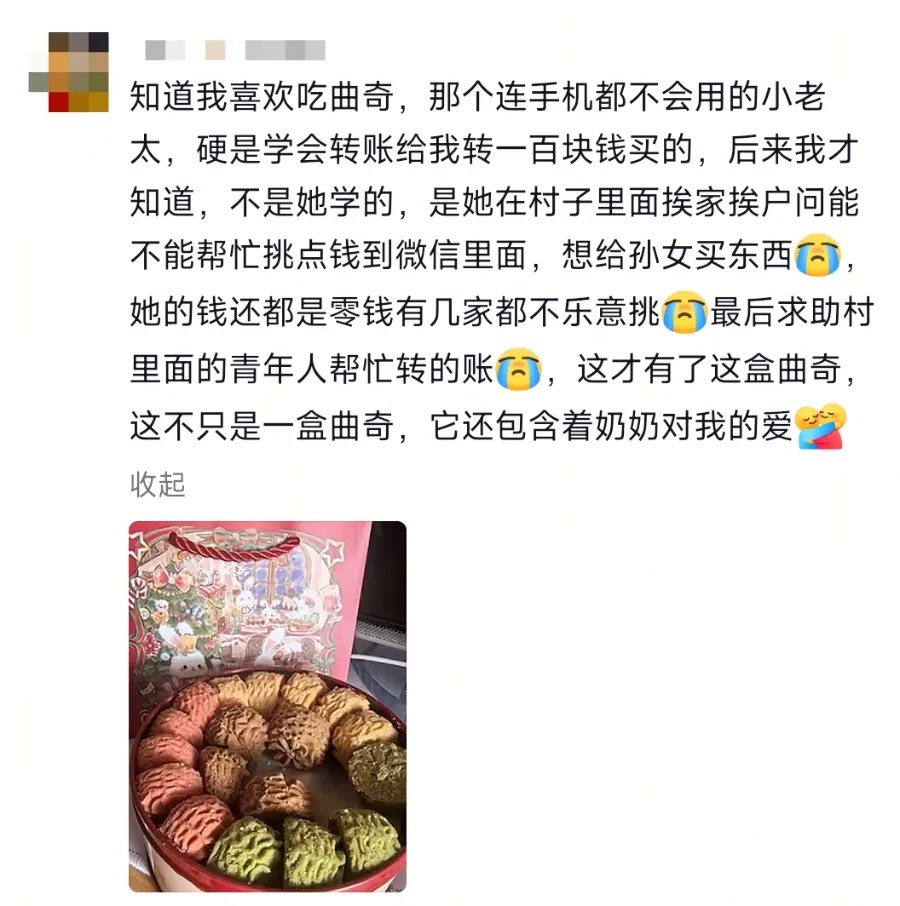The width and height of the screenshot is (900, 906).
Task: Click the hugging emoji after 对我的爱
Action: (x=820, y=426)
